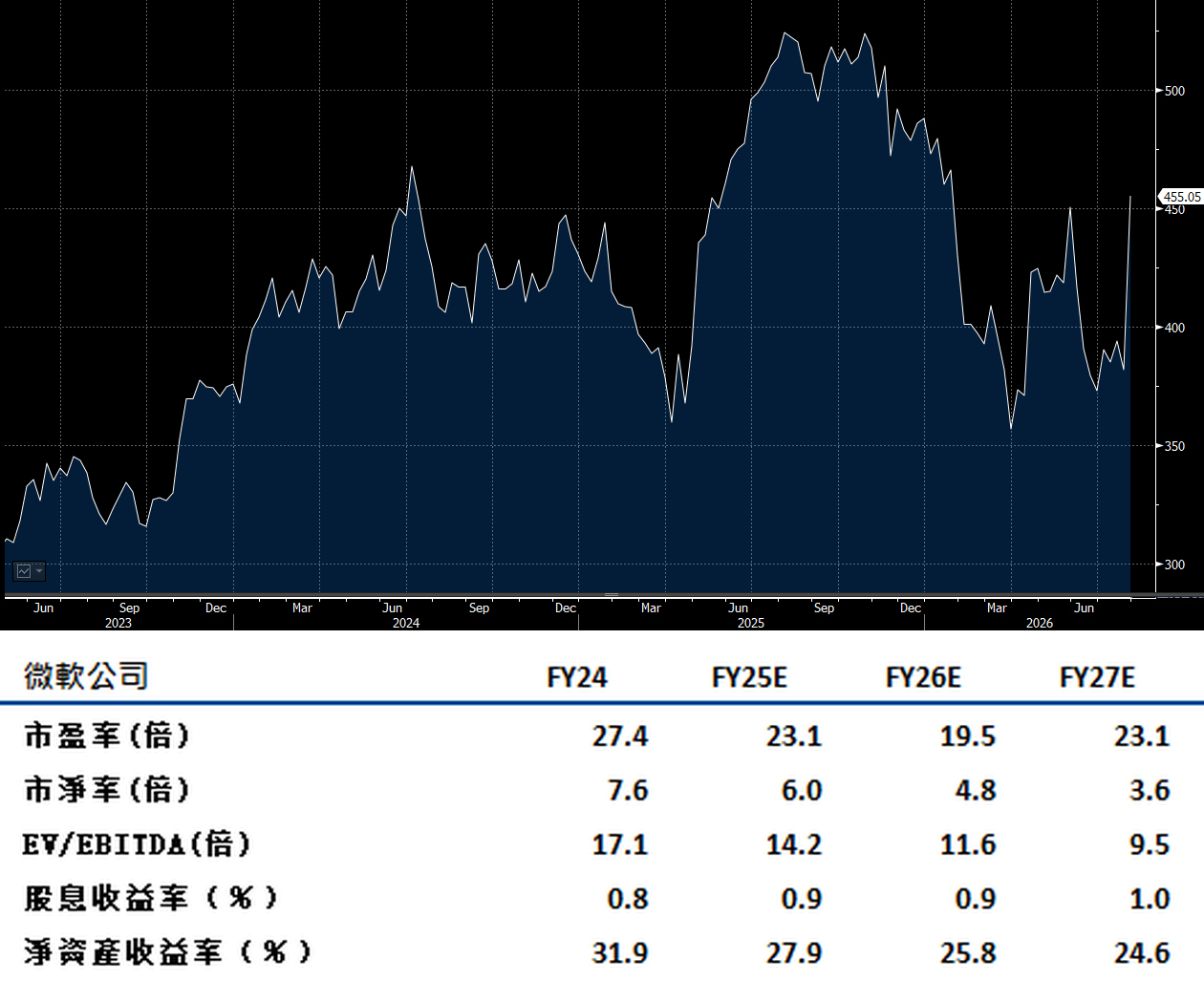
Task: Click the chart type icon at chart bottom-left
Action: click(24, 571)
